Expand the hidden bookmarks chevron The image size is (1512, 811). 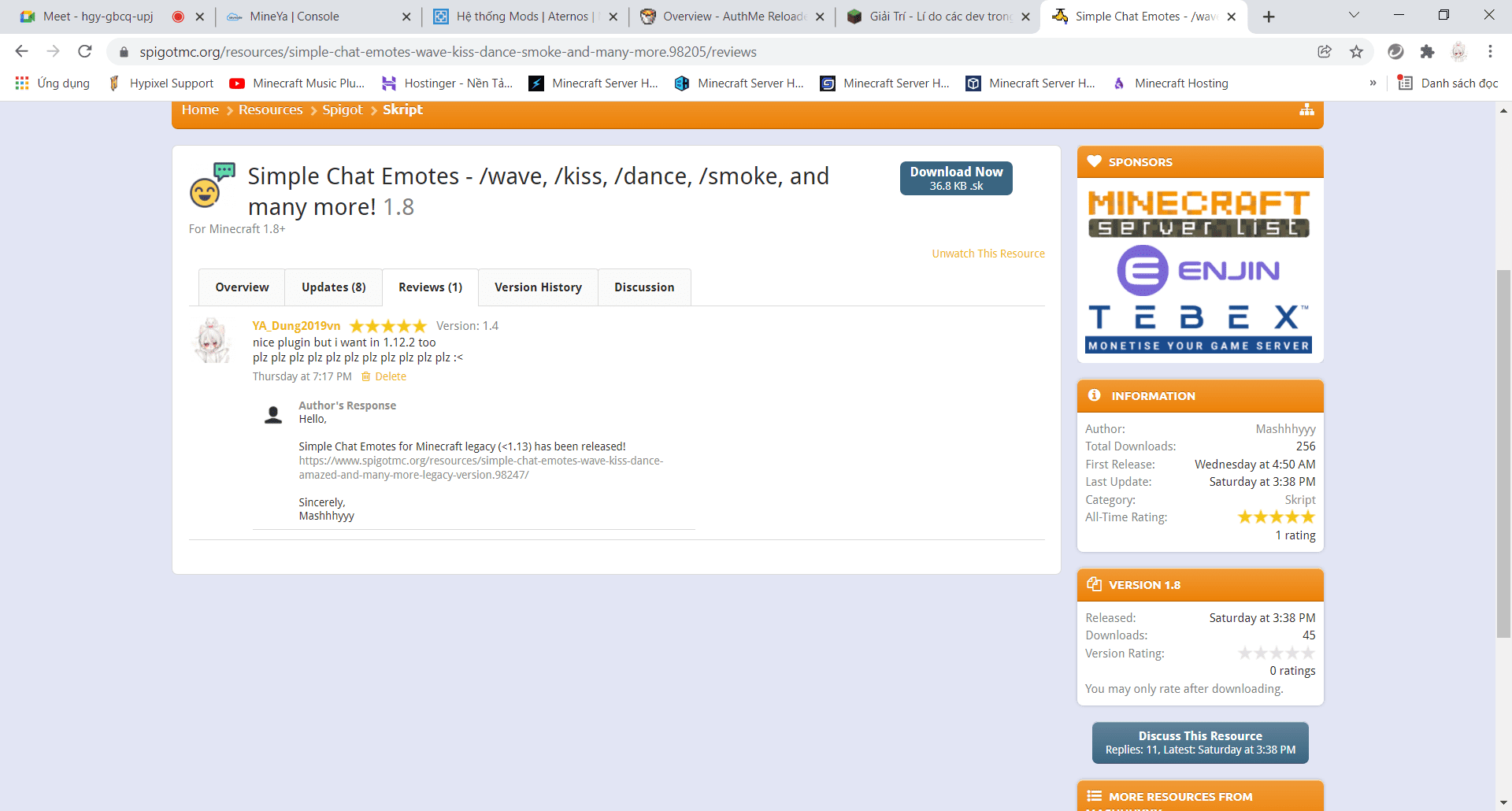tap(1373, 83)
